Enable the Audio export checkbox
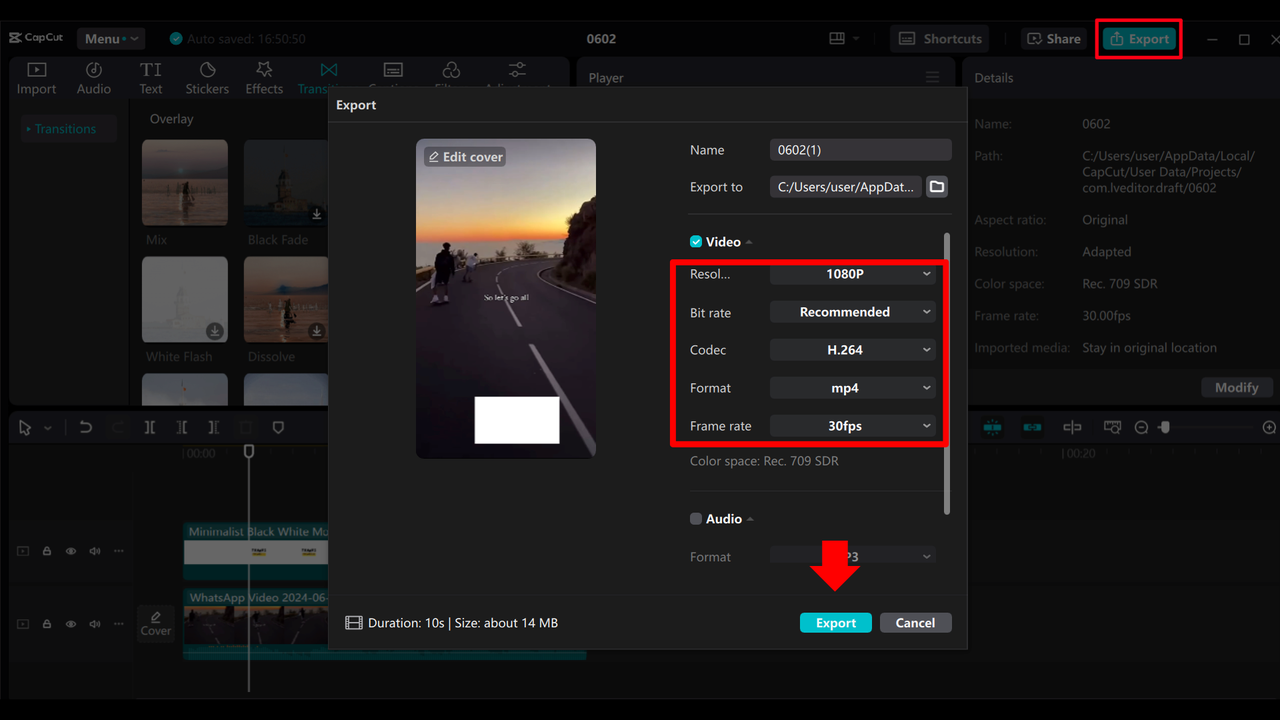This screenshot has height=720, width=1280. point(695,518)
